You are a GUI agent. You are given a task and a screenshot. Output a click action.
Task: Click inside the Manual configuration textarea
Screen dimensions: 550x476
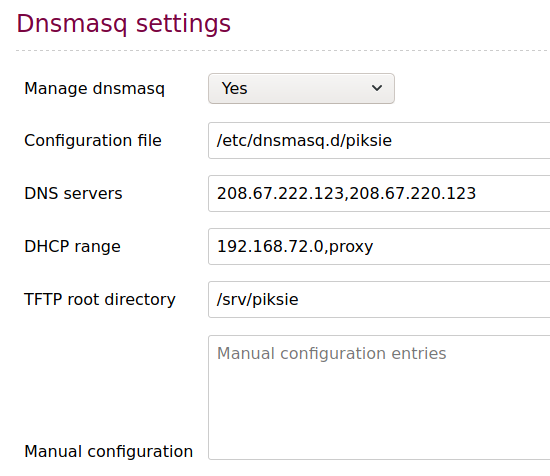[379, 397]
